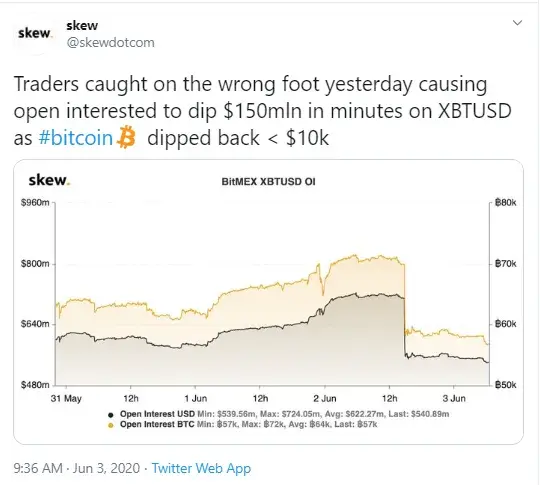Open the Twitter Web App link
Viewport: 540px width, 485px height.
pyautogui.click(x=201, y=468)
